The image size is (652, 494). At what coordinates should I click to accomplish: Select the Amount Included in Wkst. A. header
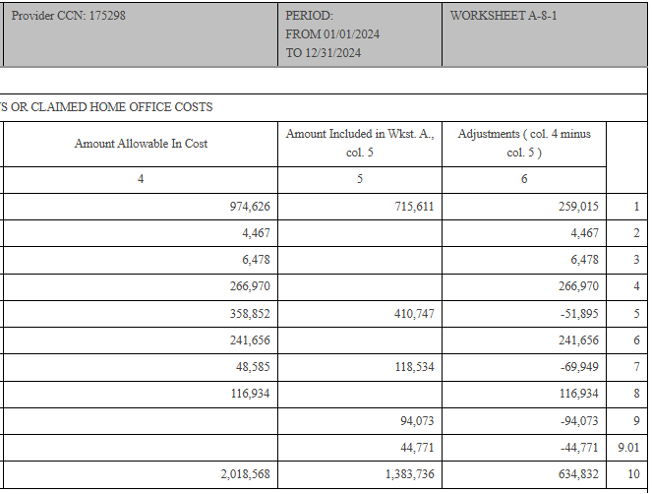tap(360, 143)
